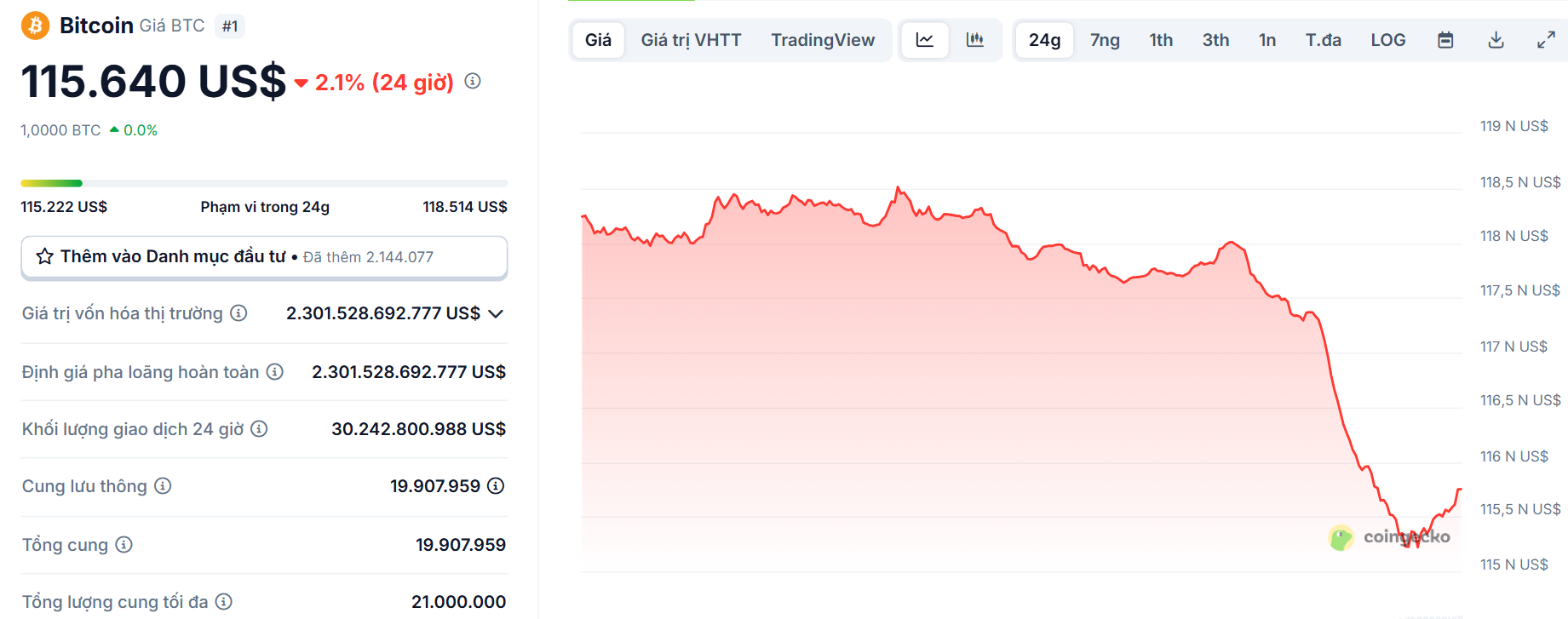Click the info icon beside Cung lưu thông
Screen dimensions: 1568x619
coord(164,485)
